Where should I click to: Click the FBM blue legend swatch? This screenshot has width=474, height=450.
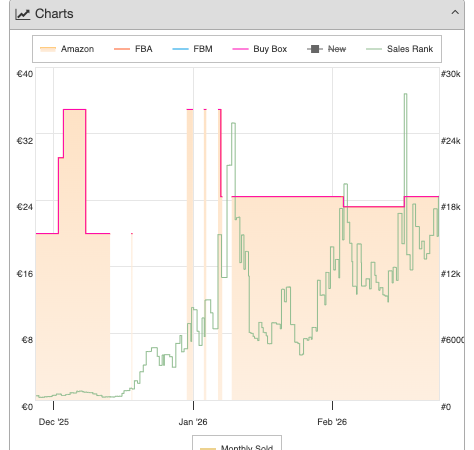[180, 49]
